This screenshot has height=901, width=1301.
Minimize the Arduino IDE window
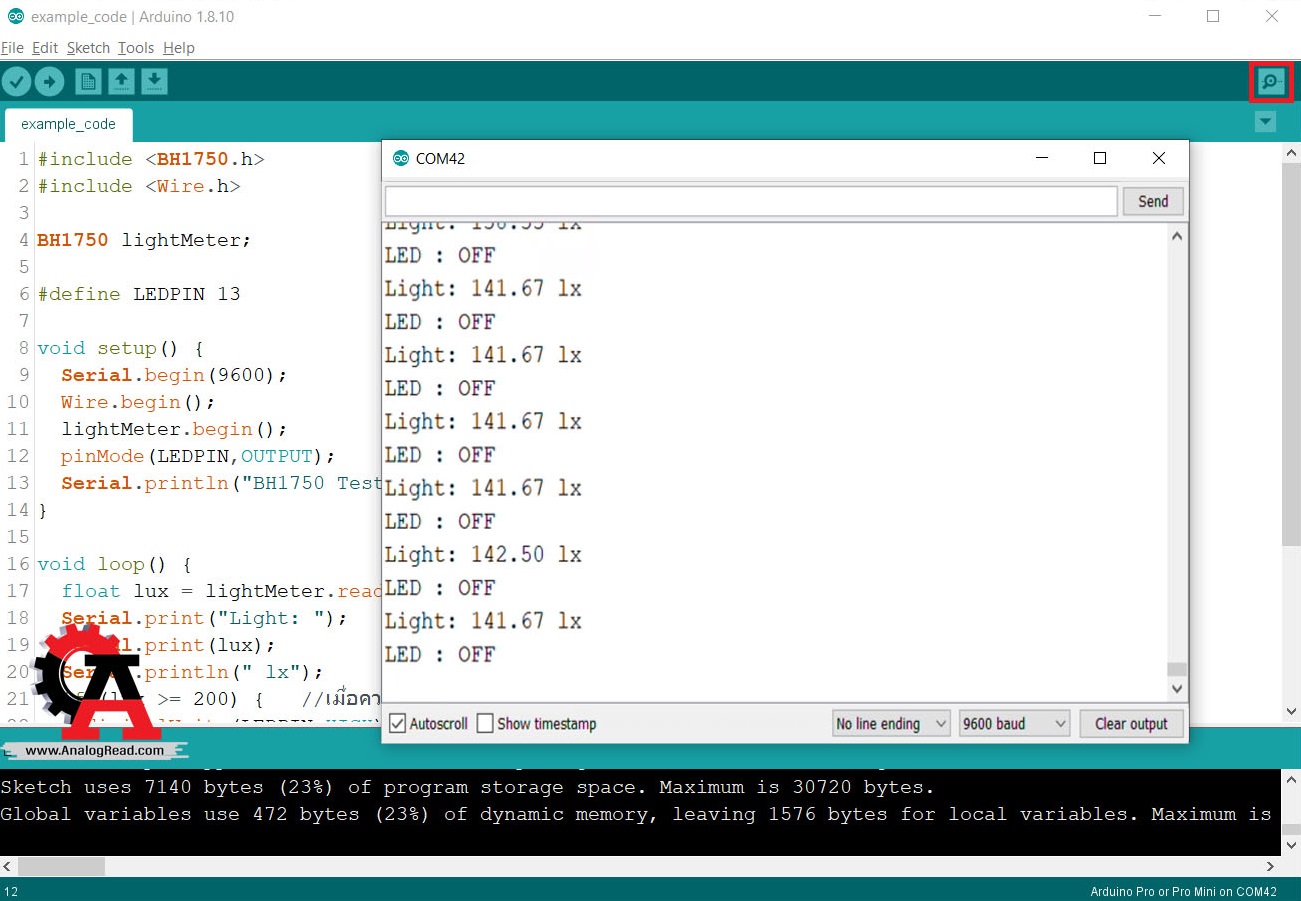[1155, 17]
